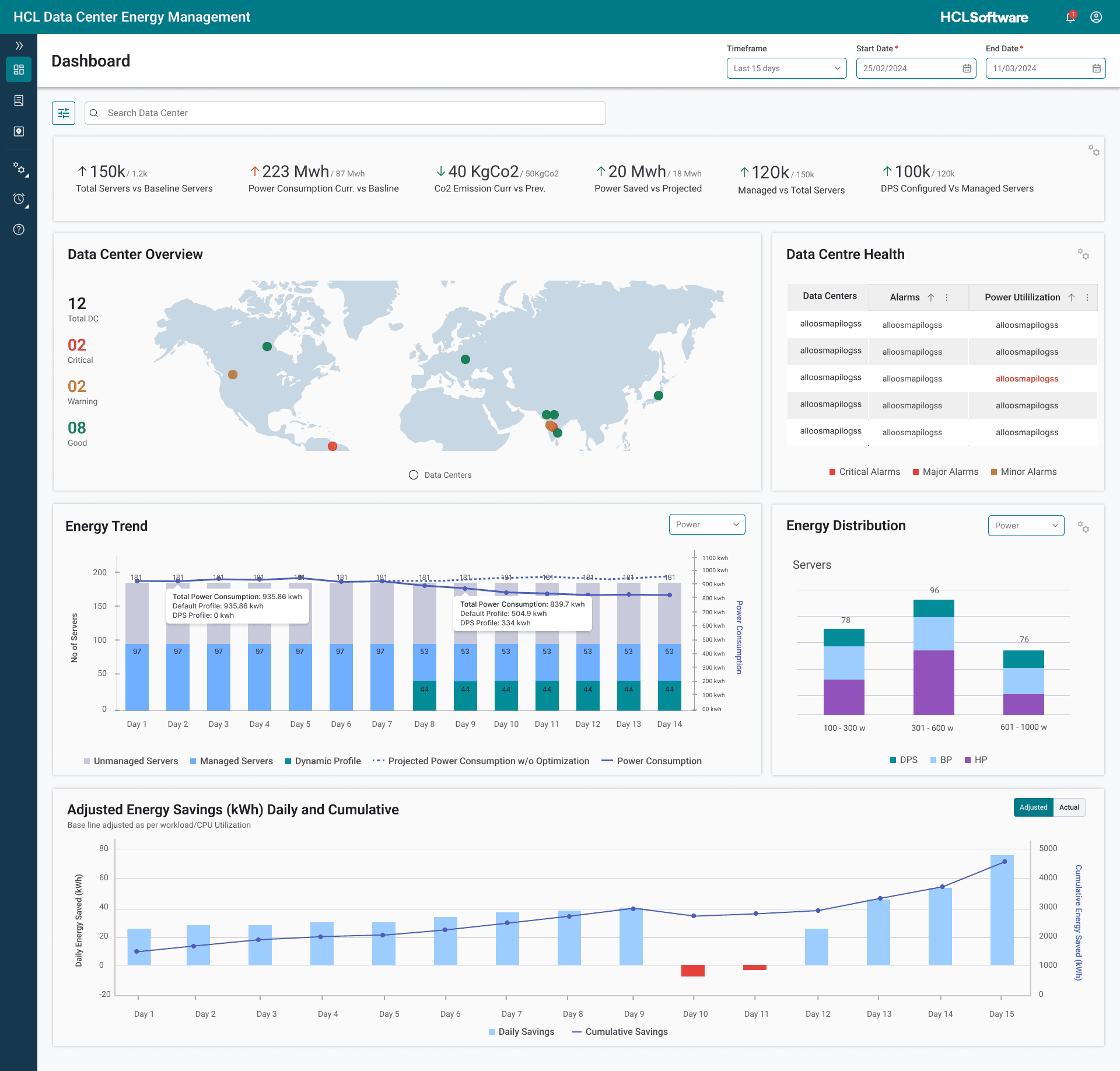Image resolution: width=1120 pixels, height=1071 pixels.
Task: Click the Minor Alarms legend swatch
Action: click(994, 472)
